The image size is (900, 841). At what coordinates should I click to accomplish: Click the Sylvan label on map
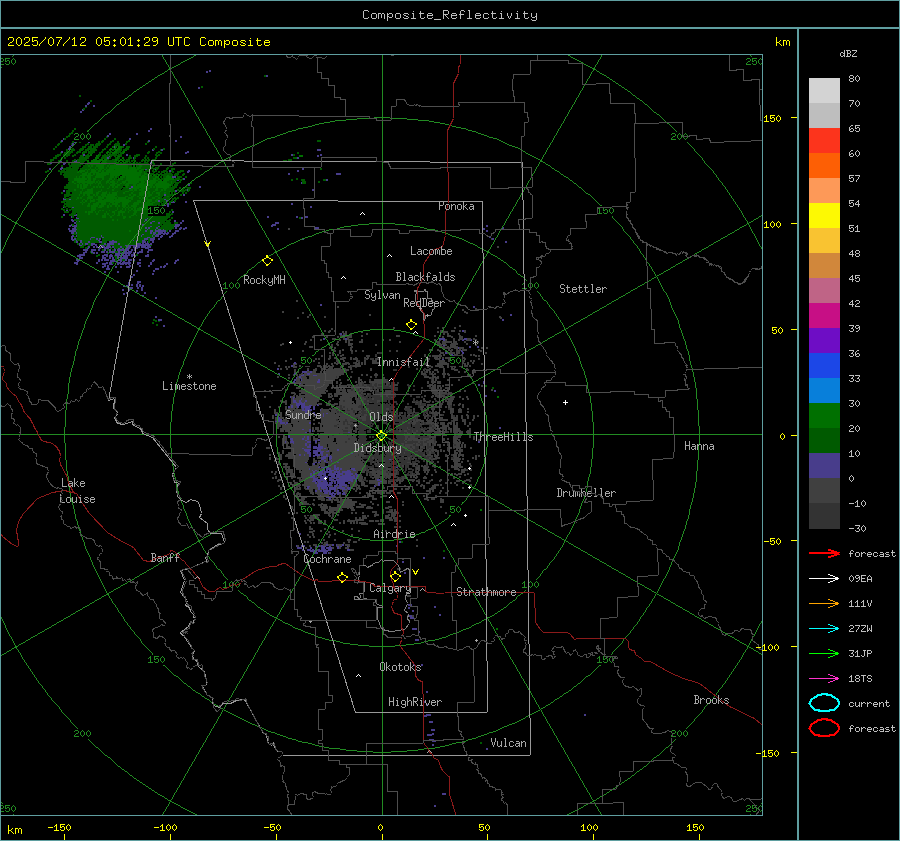[x=382, y=295]
